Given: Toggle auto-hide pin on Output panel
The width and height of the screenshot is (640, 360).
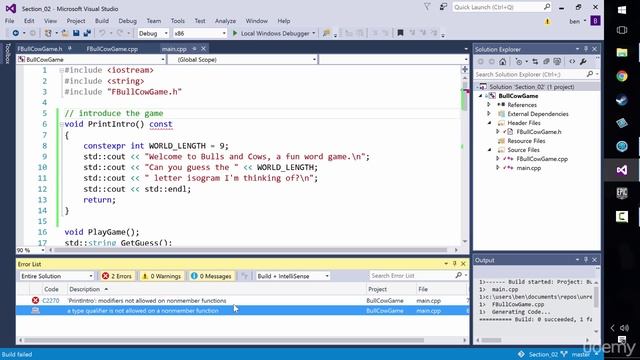Looking at the screenshot, I should pyautogui.click(x=586, y=260).
